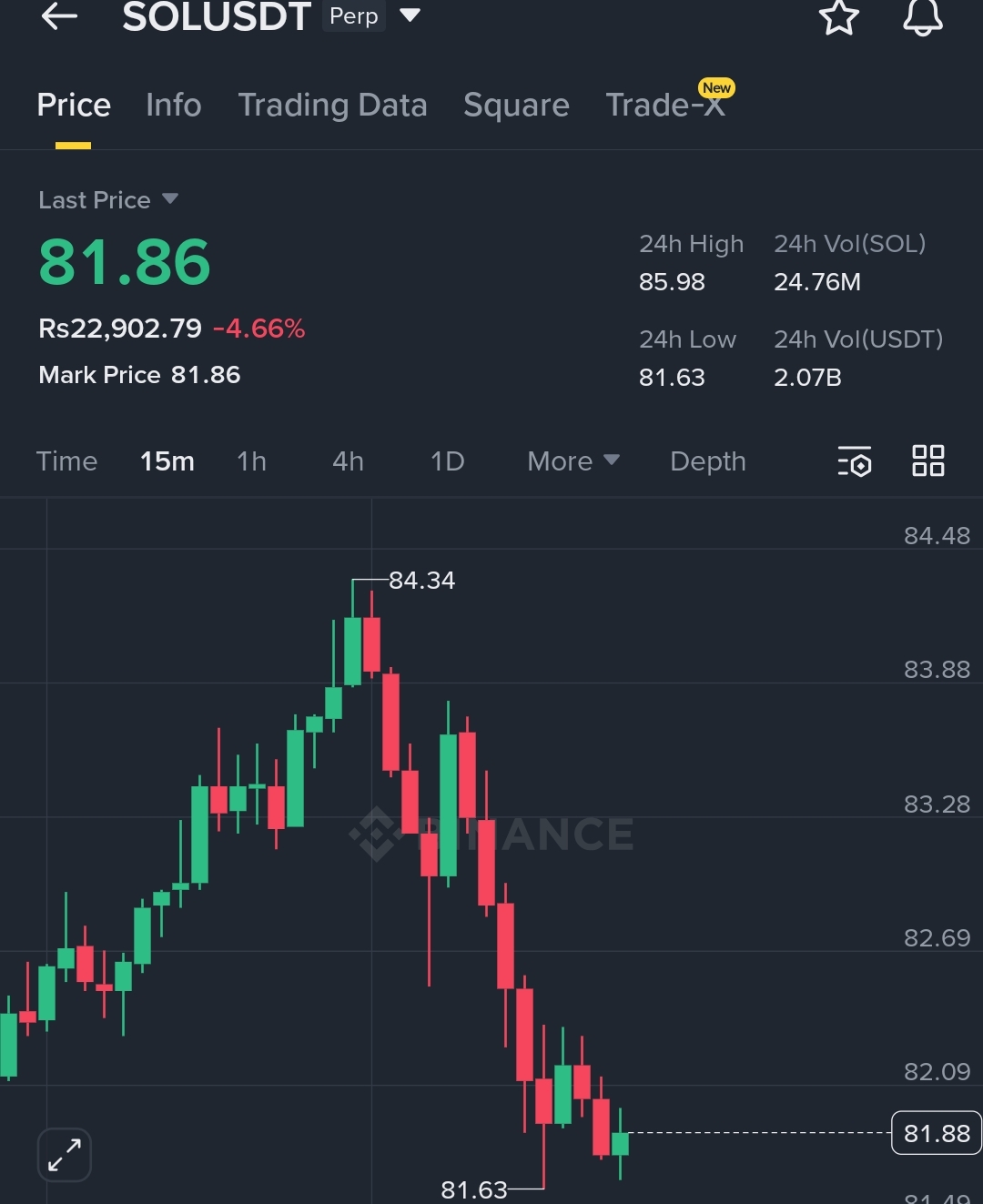Open chart indicator settings icon
The width and height of the screenshot is (983, 1204).
tap(855, 461)
